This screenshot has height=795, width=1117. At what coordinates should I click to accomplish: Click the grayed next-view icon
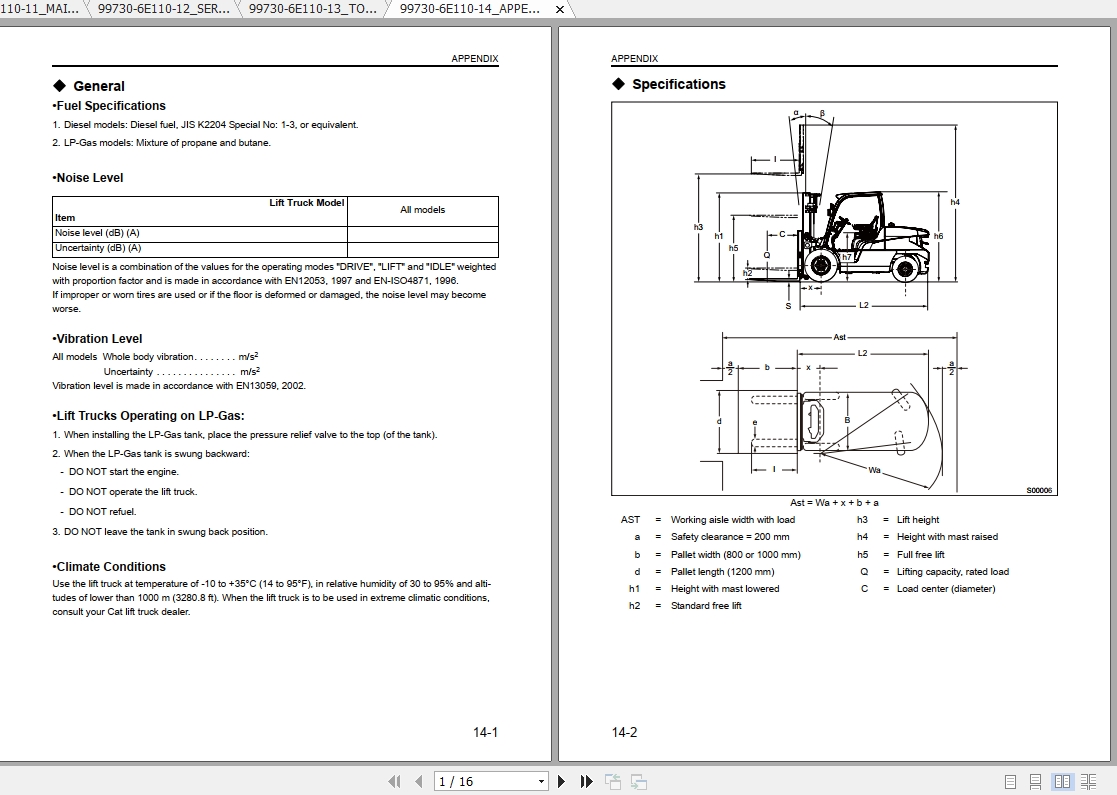click(x=637, y=781)
